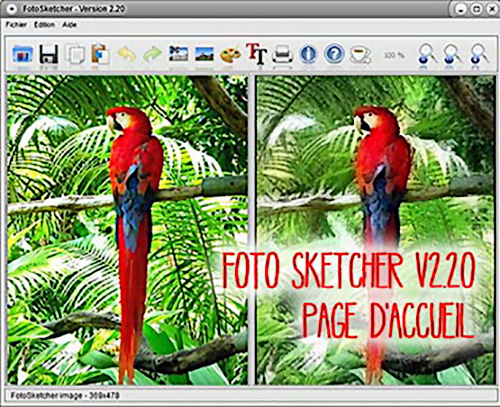Open a picture with the folder icon
The image size is (500, 407).
[x=23, y=54]
